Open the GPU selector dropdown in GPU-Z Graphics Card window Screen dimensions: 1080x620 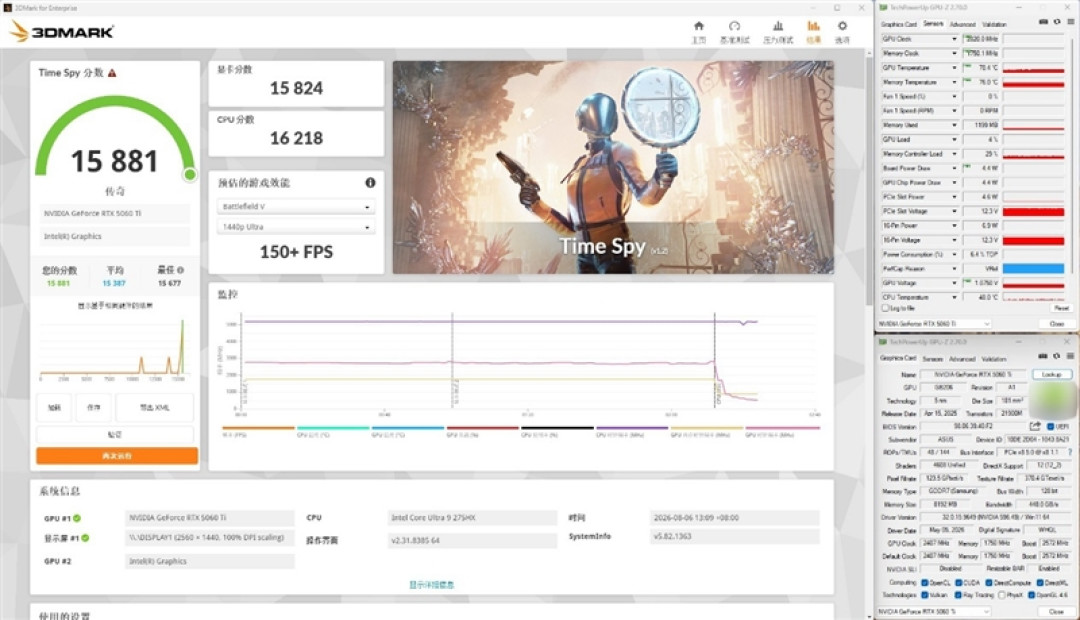[935, 611]
